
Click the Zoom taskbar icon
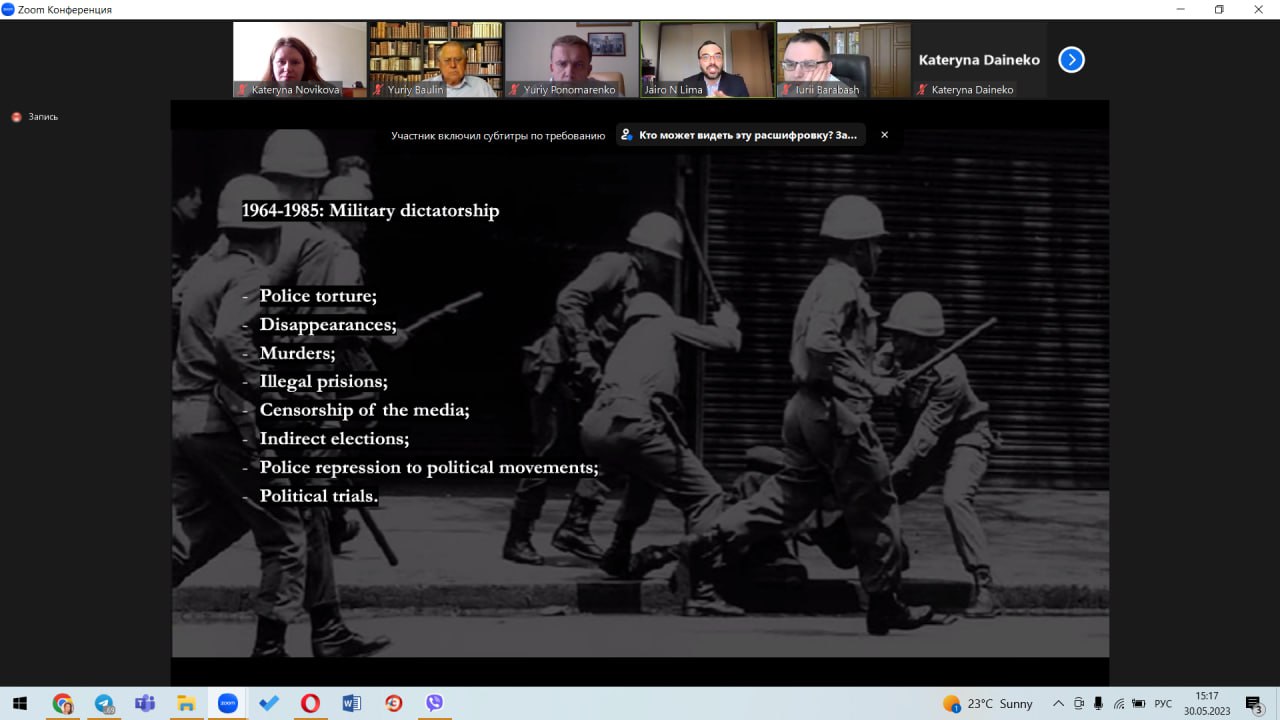click(x=227, y=703)
